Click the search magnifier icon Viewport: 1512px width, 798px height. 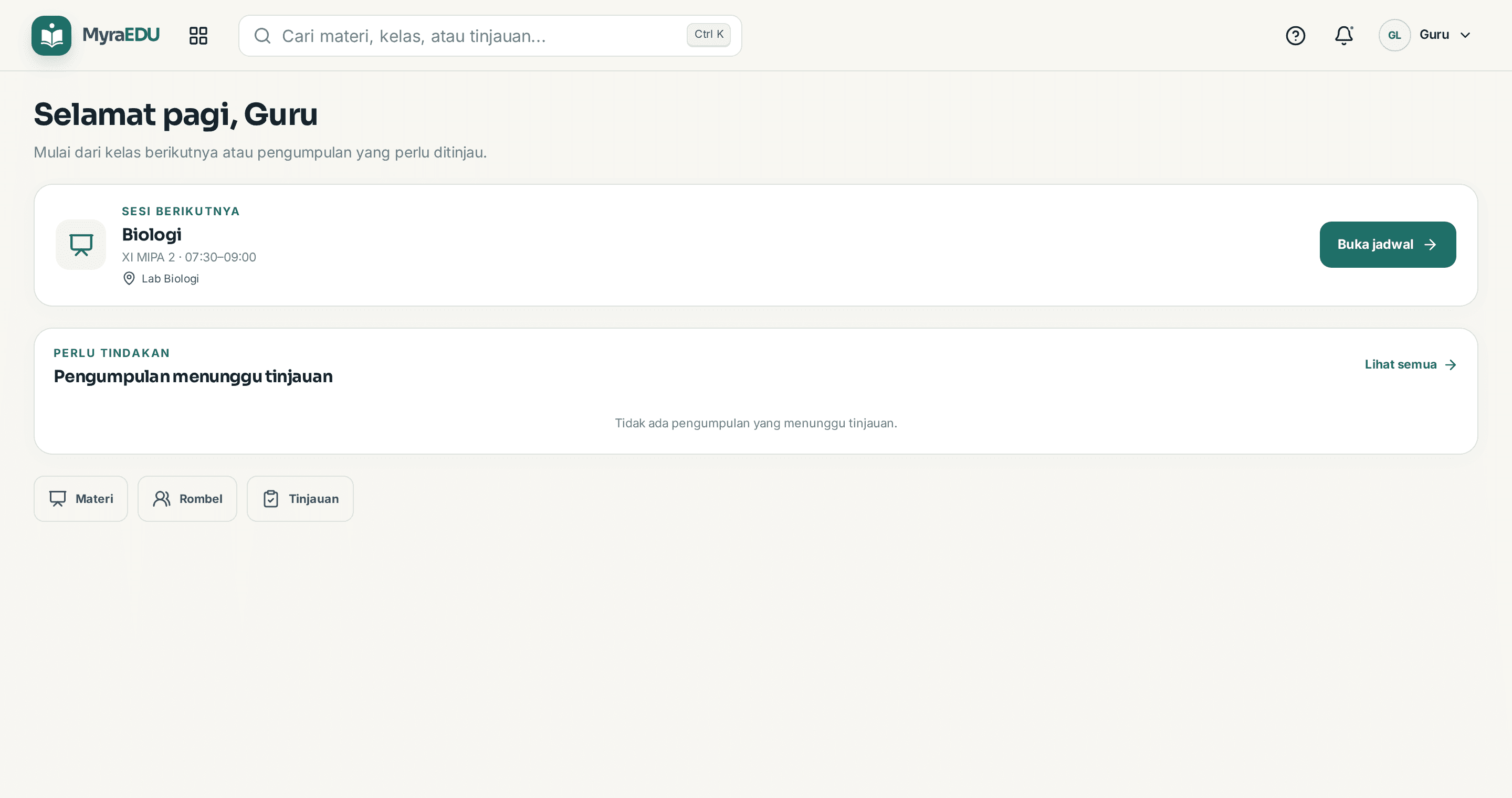262,36
